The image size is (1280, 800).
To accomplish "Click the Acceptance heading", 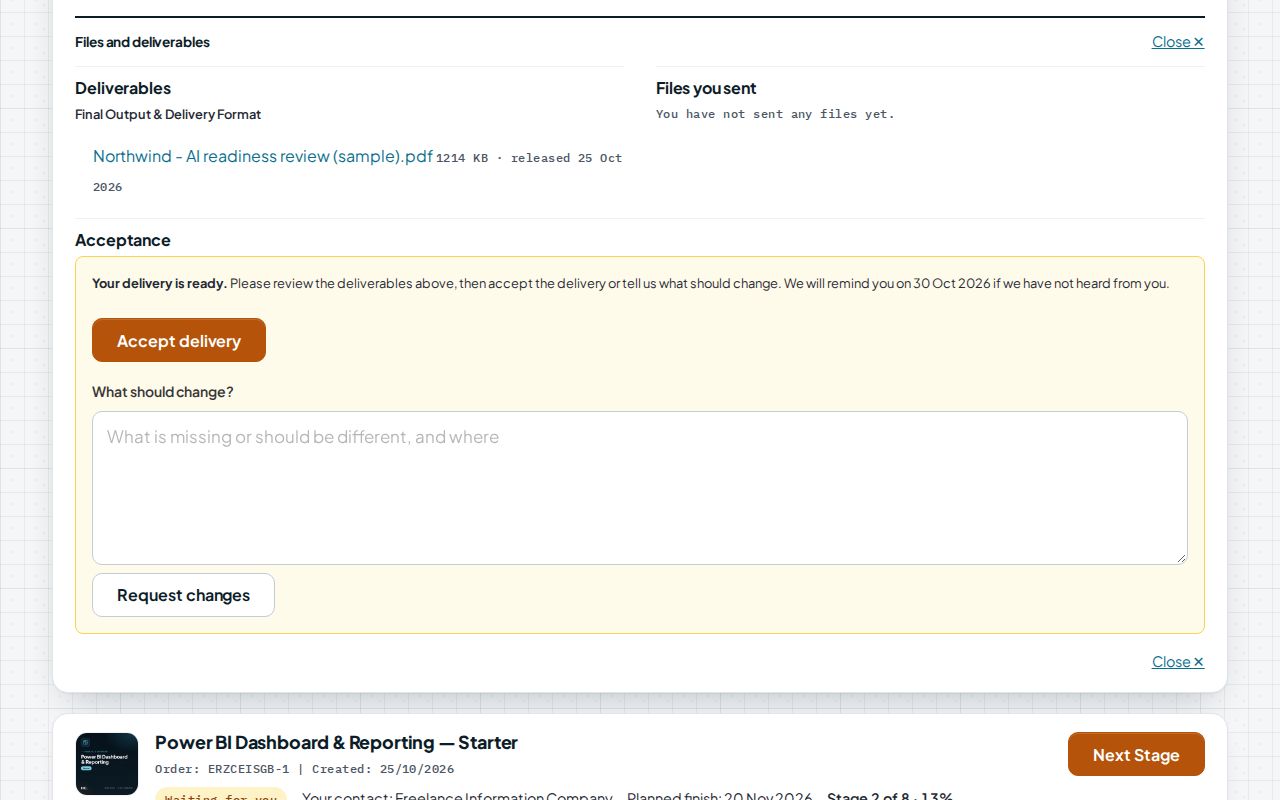I will point(123,240).
